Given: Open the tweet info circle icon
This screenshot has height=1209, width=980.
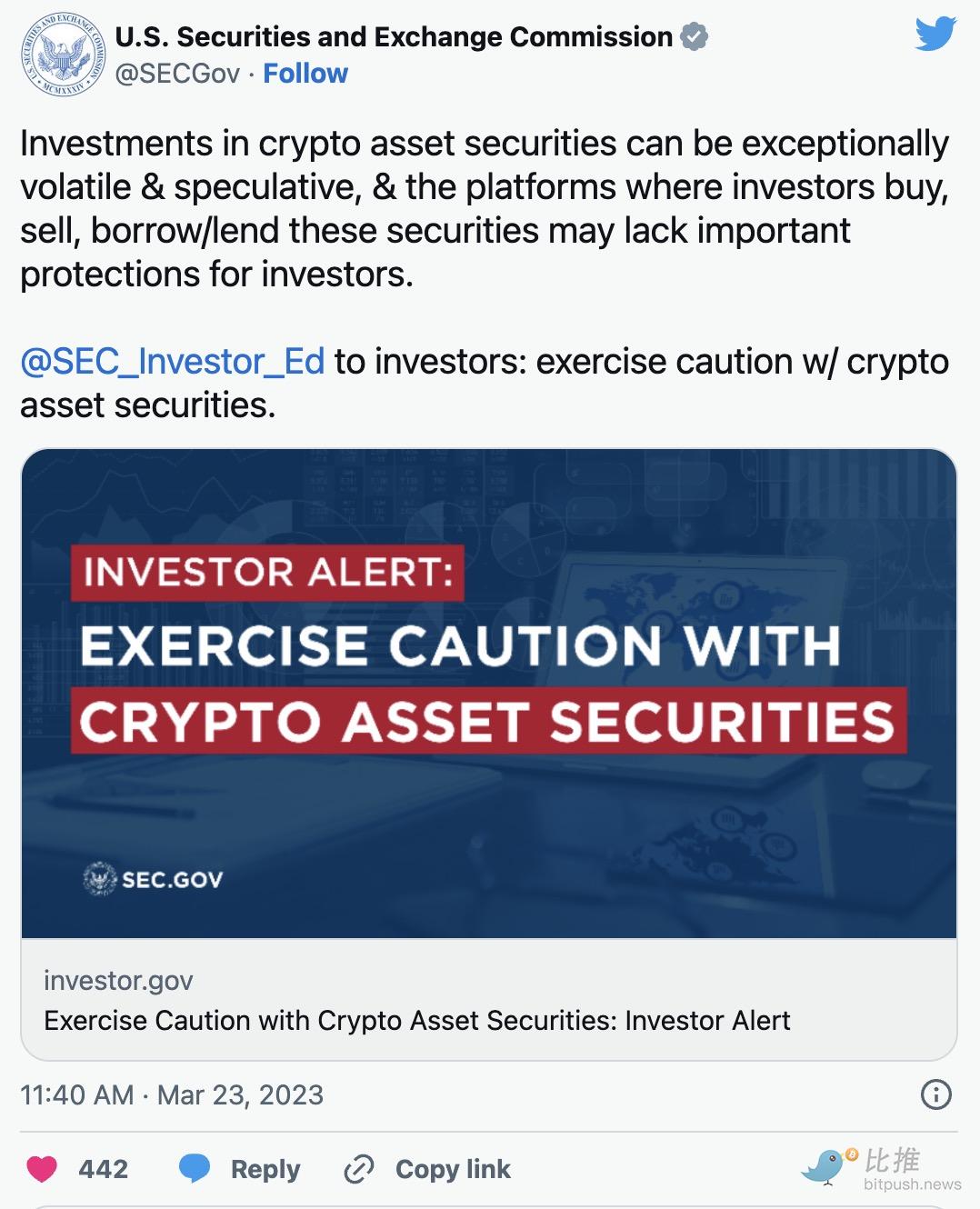Looking at the screenshot, I should (935, 1094).
